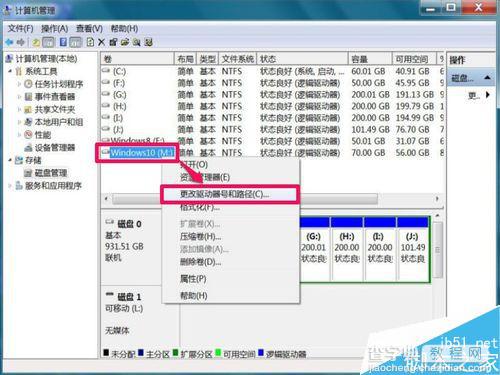The width and height of the screenshot is (500, 375).
Task: Collapse the 磁盘... actions section arrow
Action: point(487,78)
